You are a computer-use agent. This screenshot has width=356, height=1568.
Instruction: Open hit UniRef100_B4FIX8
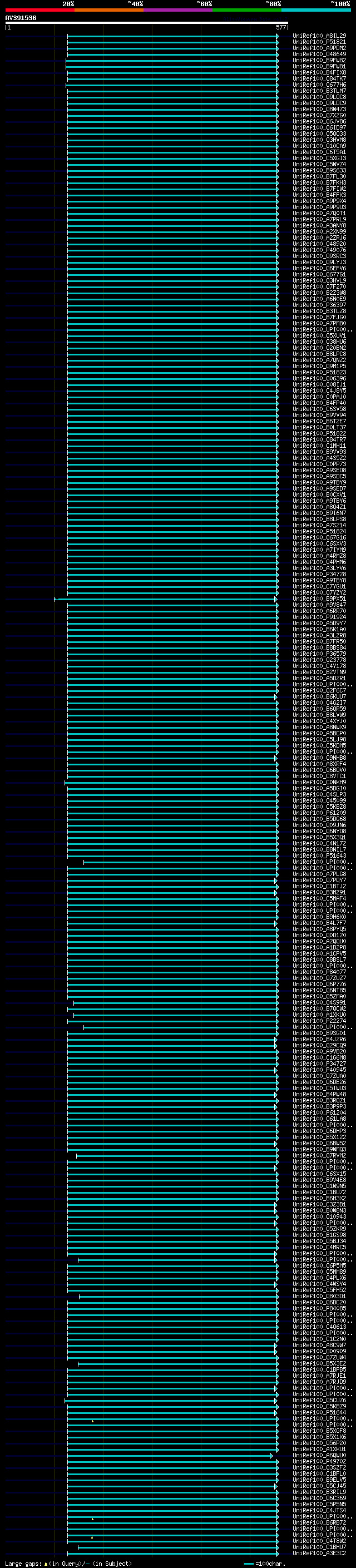click(319, 72)
